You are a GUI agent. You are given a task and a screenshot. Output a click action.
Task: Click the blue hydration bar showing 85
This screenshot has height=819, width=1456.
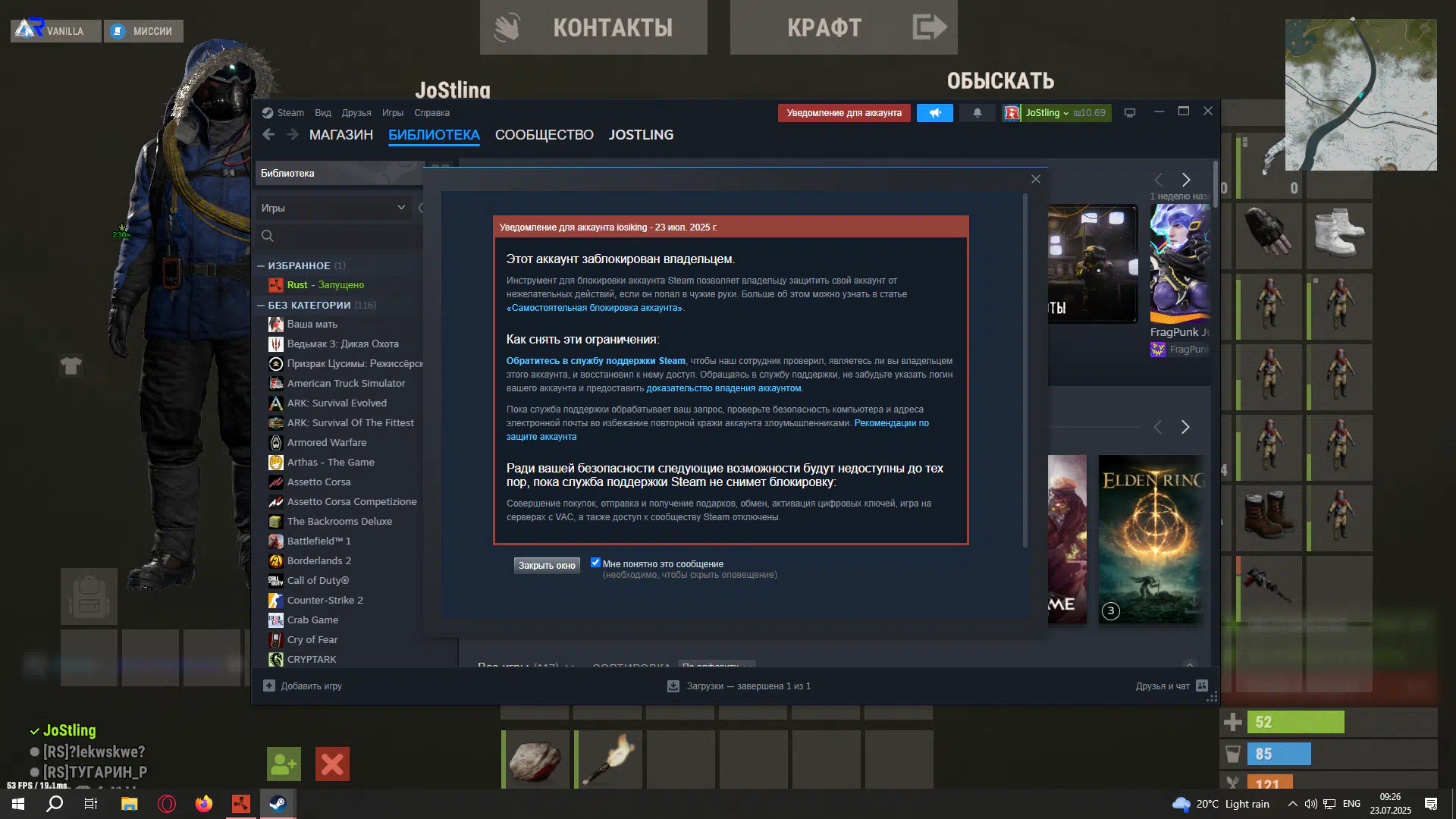1279,754
